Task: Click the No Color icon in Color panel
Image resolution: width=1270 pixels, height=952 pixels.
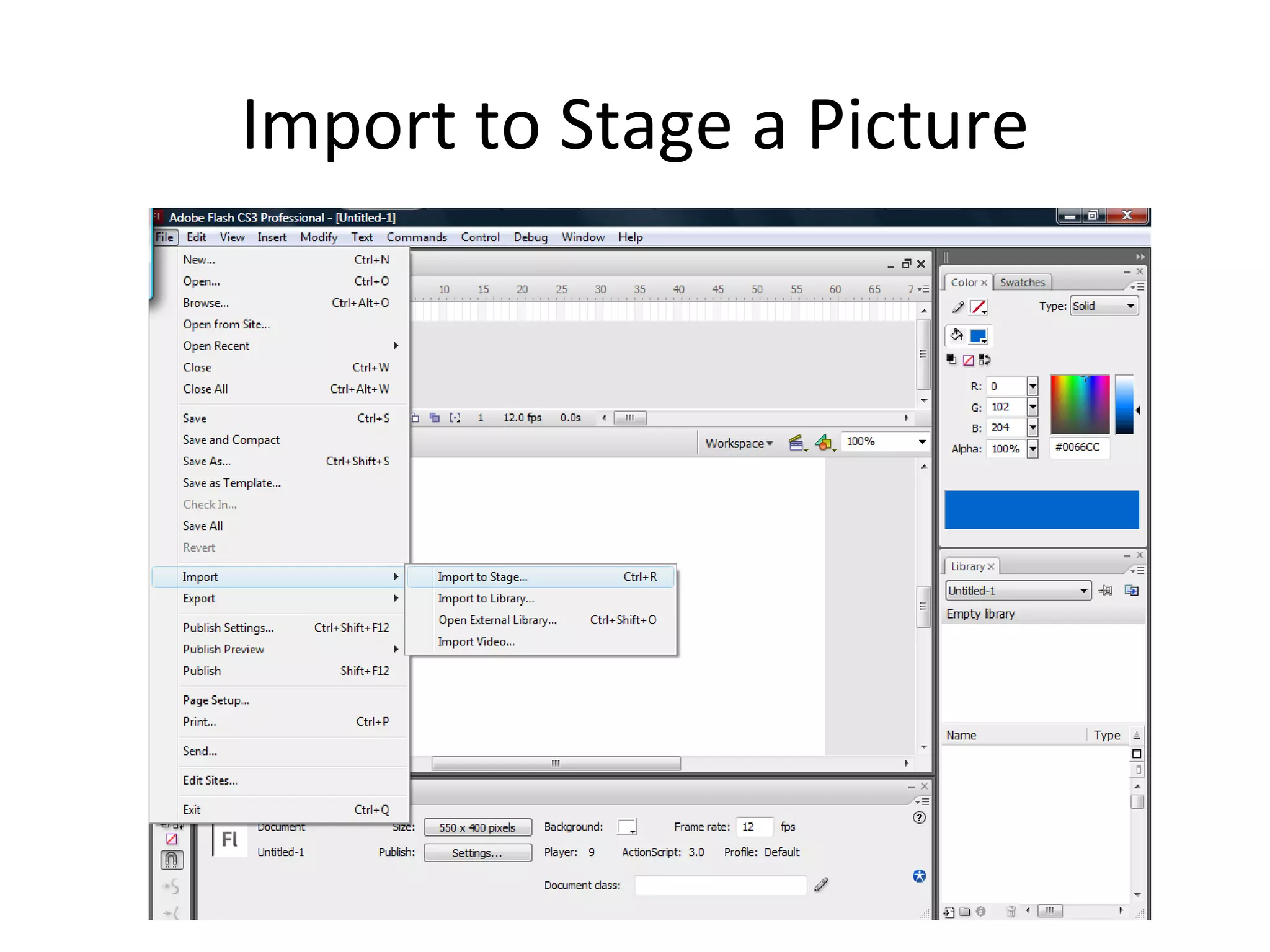Action: coord(968,360)
